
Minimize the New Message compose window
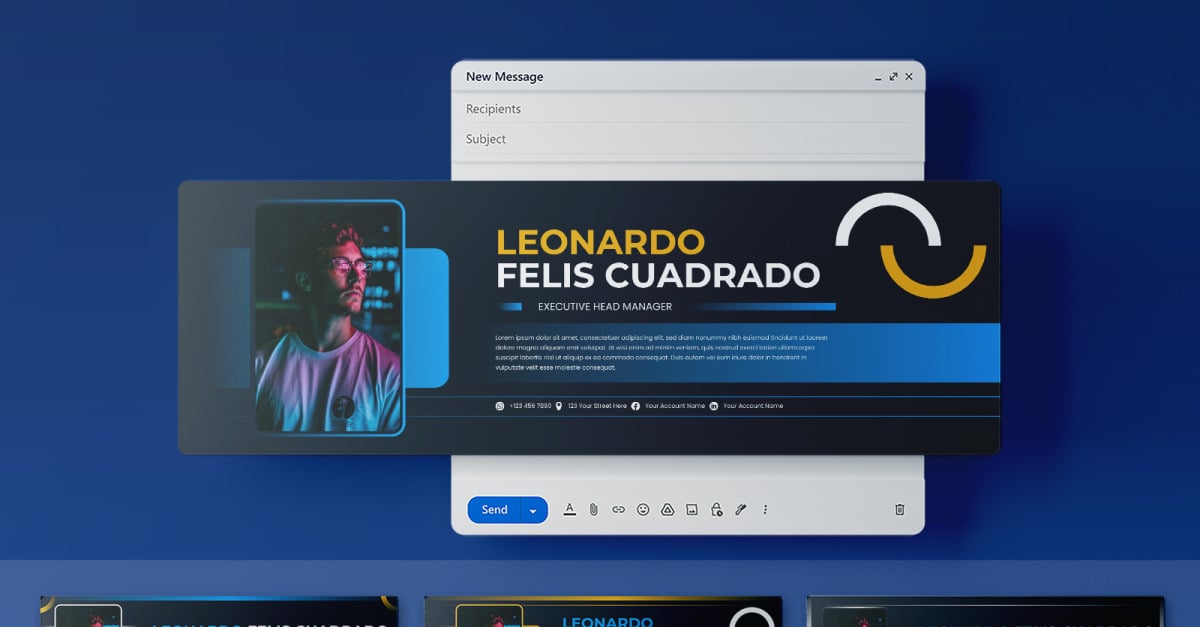[x=878, y=77]
